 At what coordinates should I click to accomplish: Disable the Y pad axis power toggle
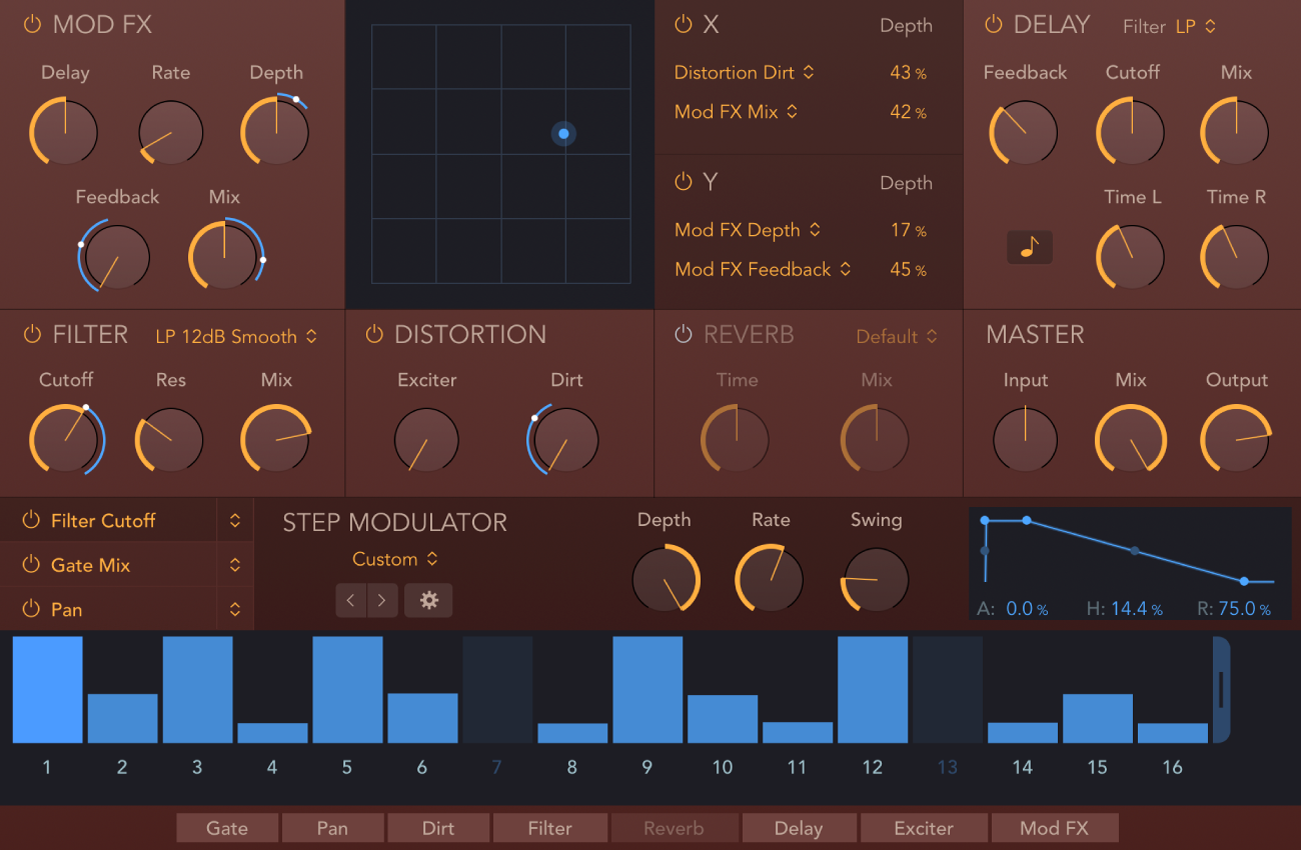pos(683,182)
